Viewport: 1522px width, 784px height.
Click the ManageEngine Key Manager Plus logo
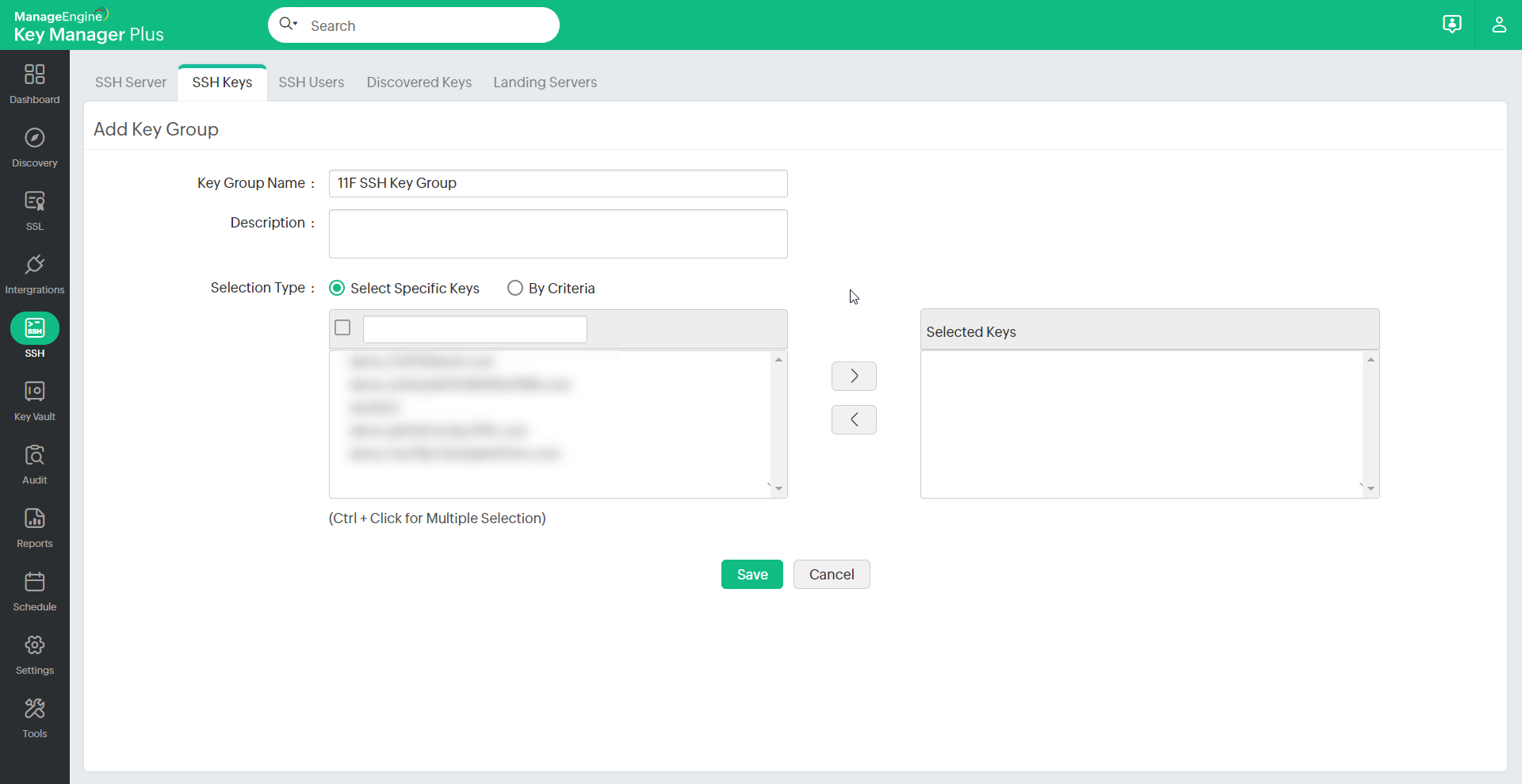(89, 26)
